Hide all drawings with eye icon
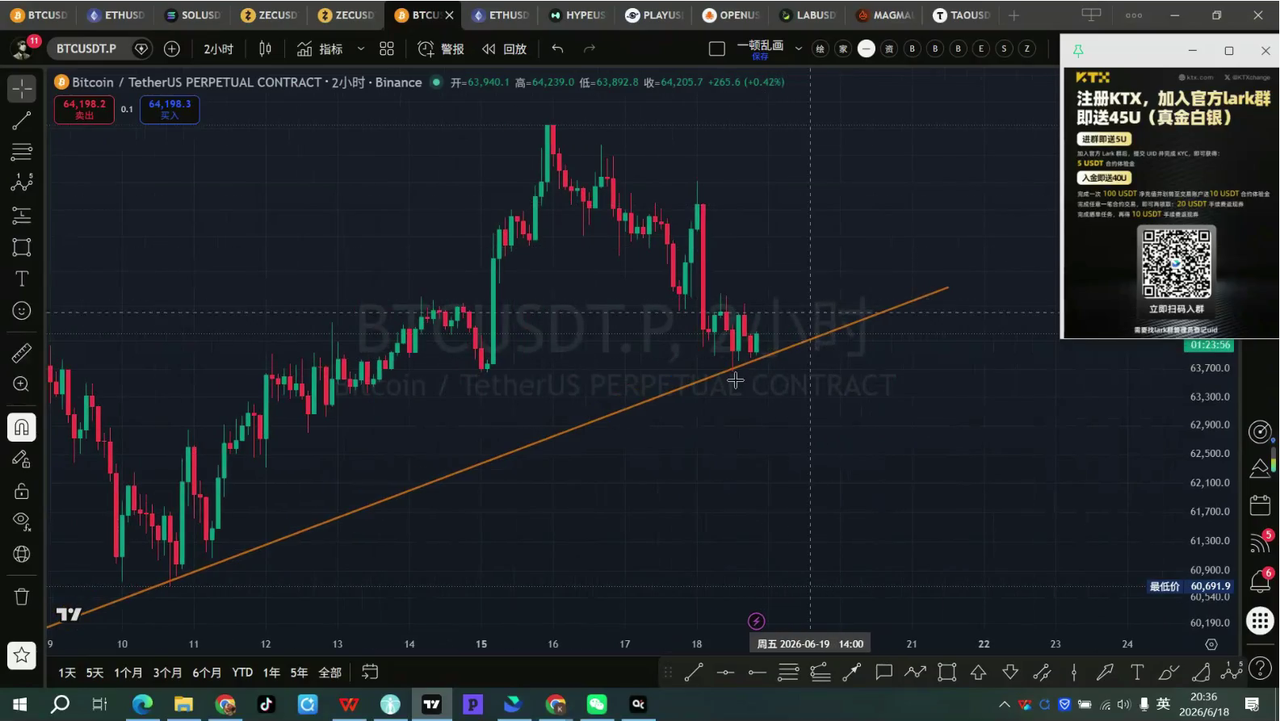The image size is (1280, 721). point(21,522)
